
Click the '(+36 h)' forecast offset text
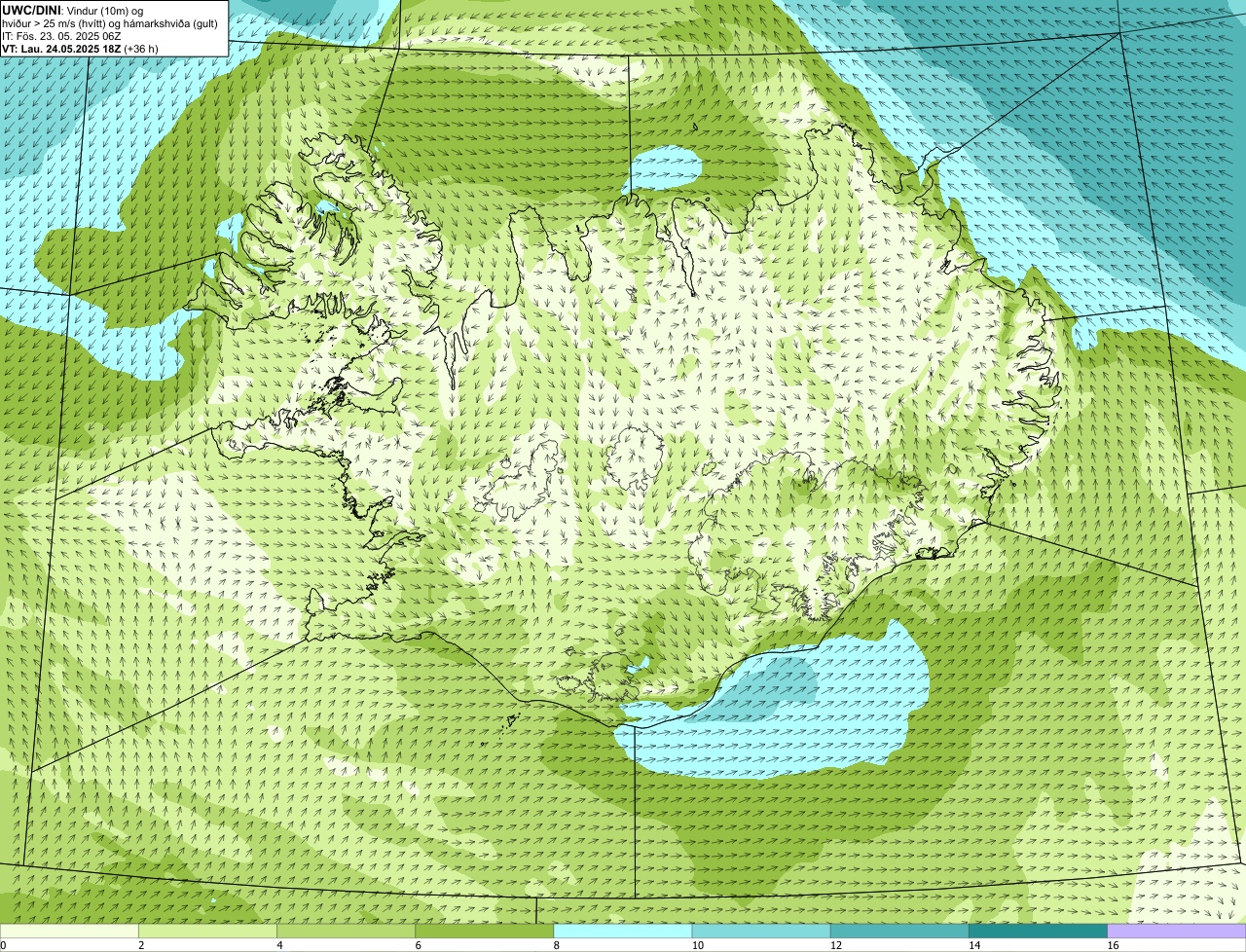click(x=141, y=49)
